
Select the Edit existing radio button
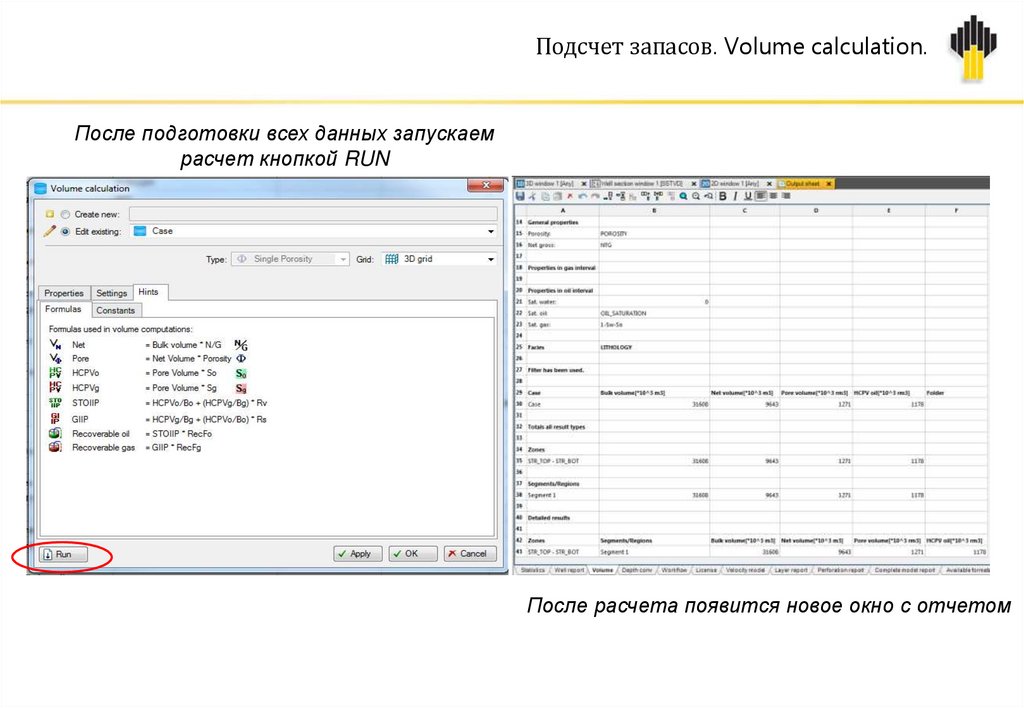tap(65, 231)
